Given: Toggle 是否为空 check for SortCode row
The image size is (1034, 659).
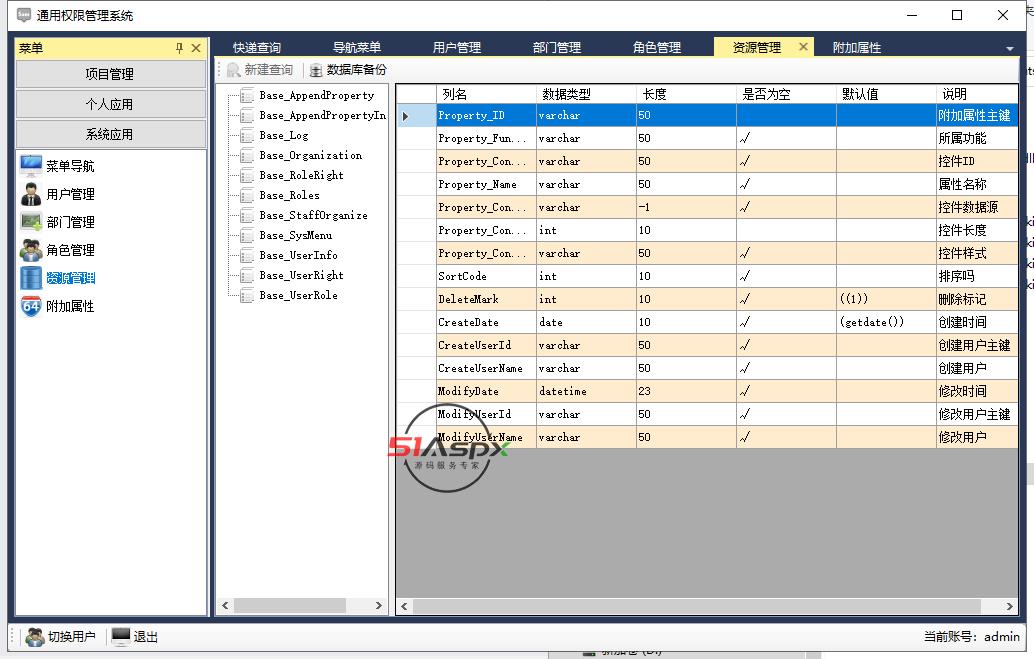Looking at the screenshot, I should click(745, 276).
